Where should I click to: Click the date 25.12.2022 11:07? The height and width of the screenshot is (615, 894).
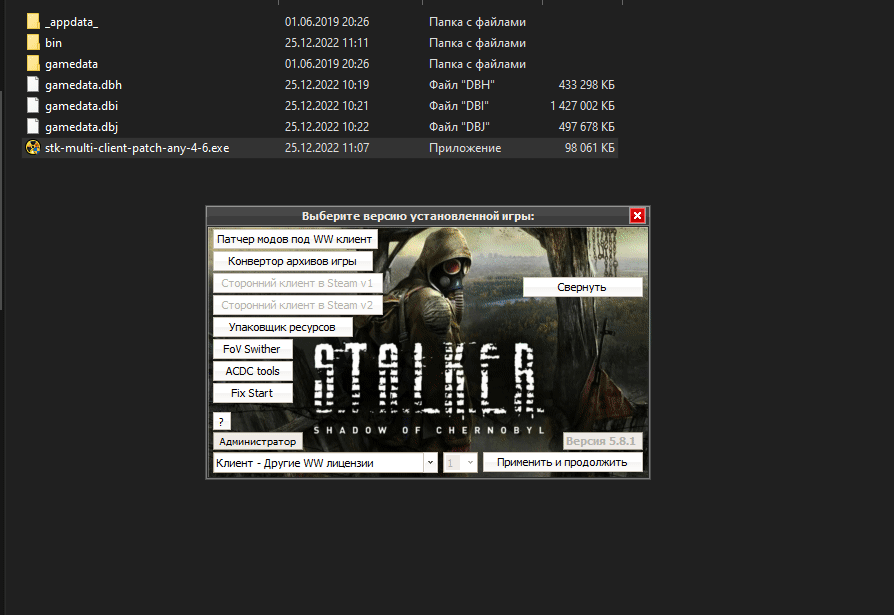327,148
